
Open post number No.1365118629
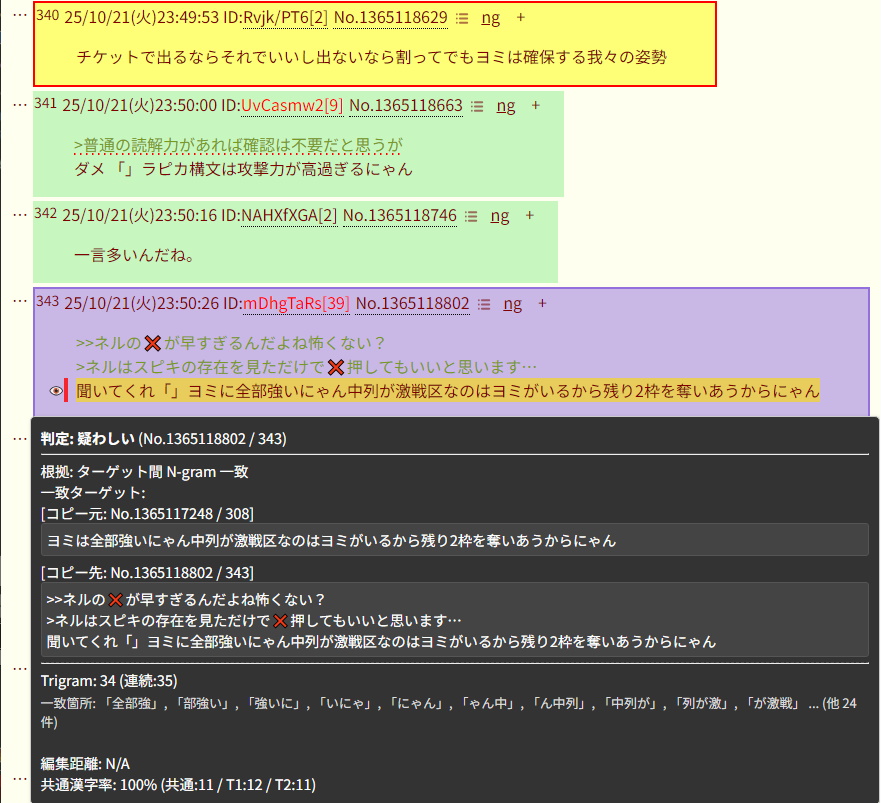click(390, 18)
